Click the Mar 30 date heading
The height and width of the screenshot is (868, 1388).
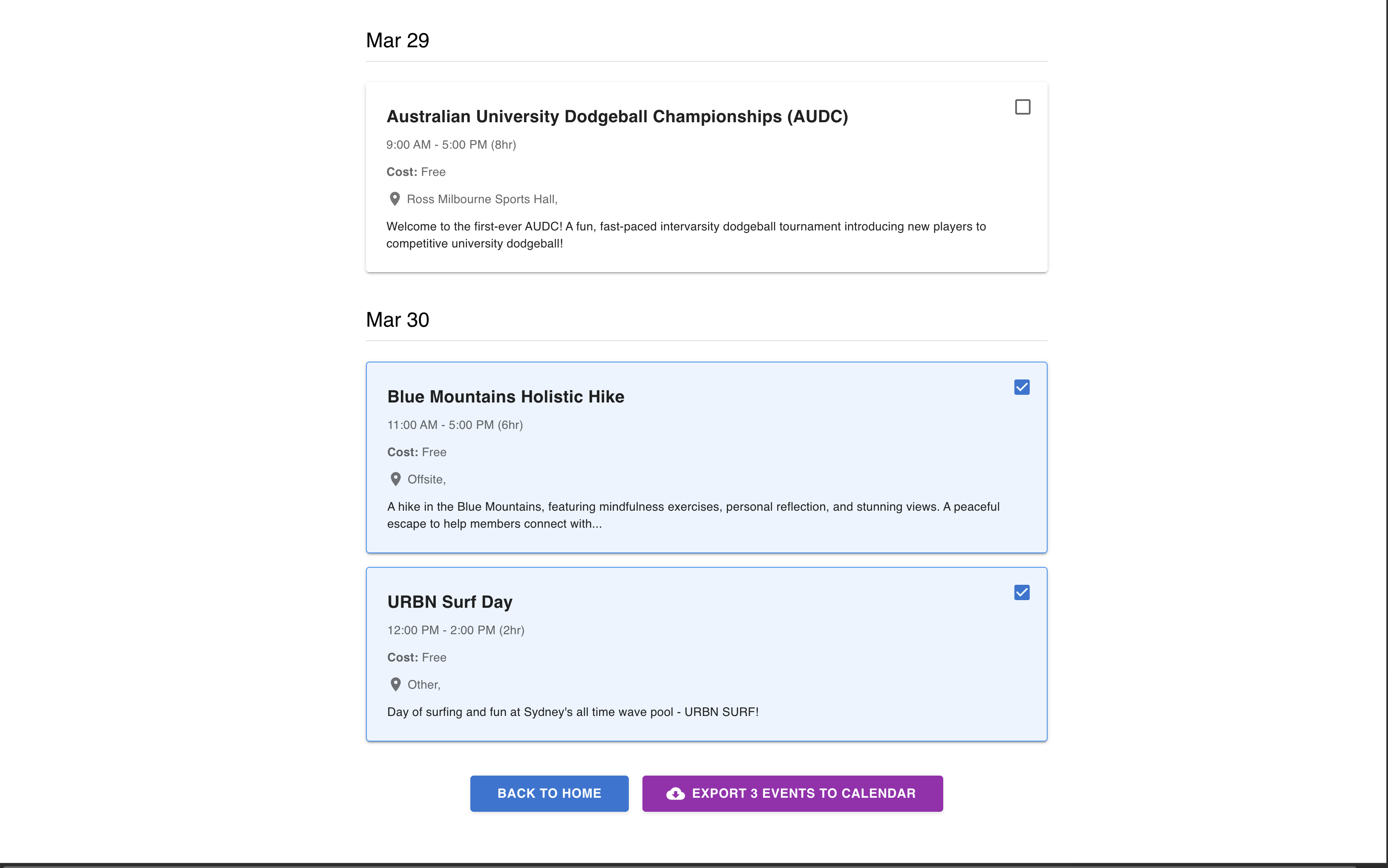coord(397,320)
